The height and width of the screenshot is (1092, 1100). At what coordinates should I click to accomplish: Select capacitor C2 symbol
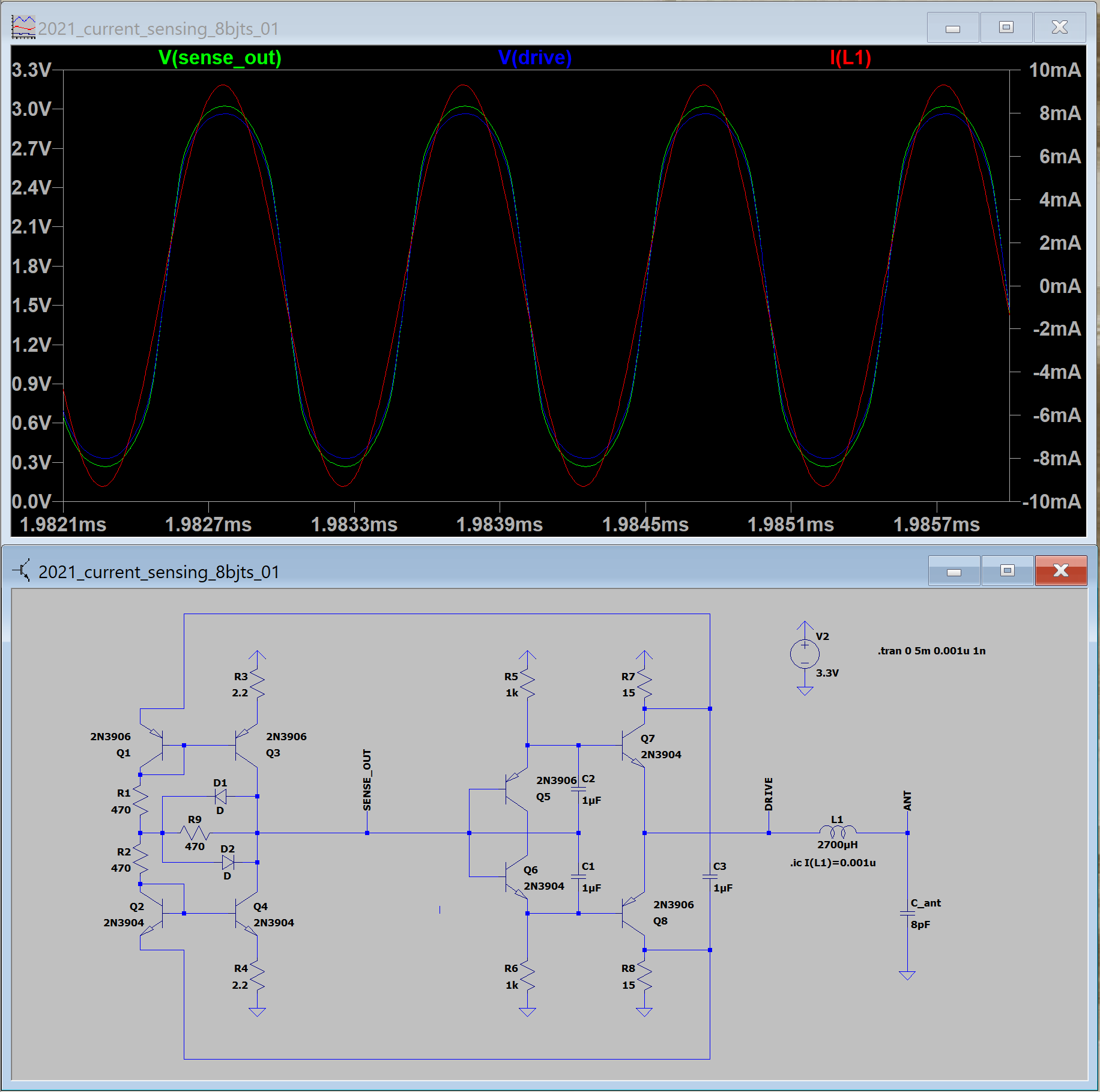(x=578, y=789)
